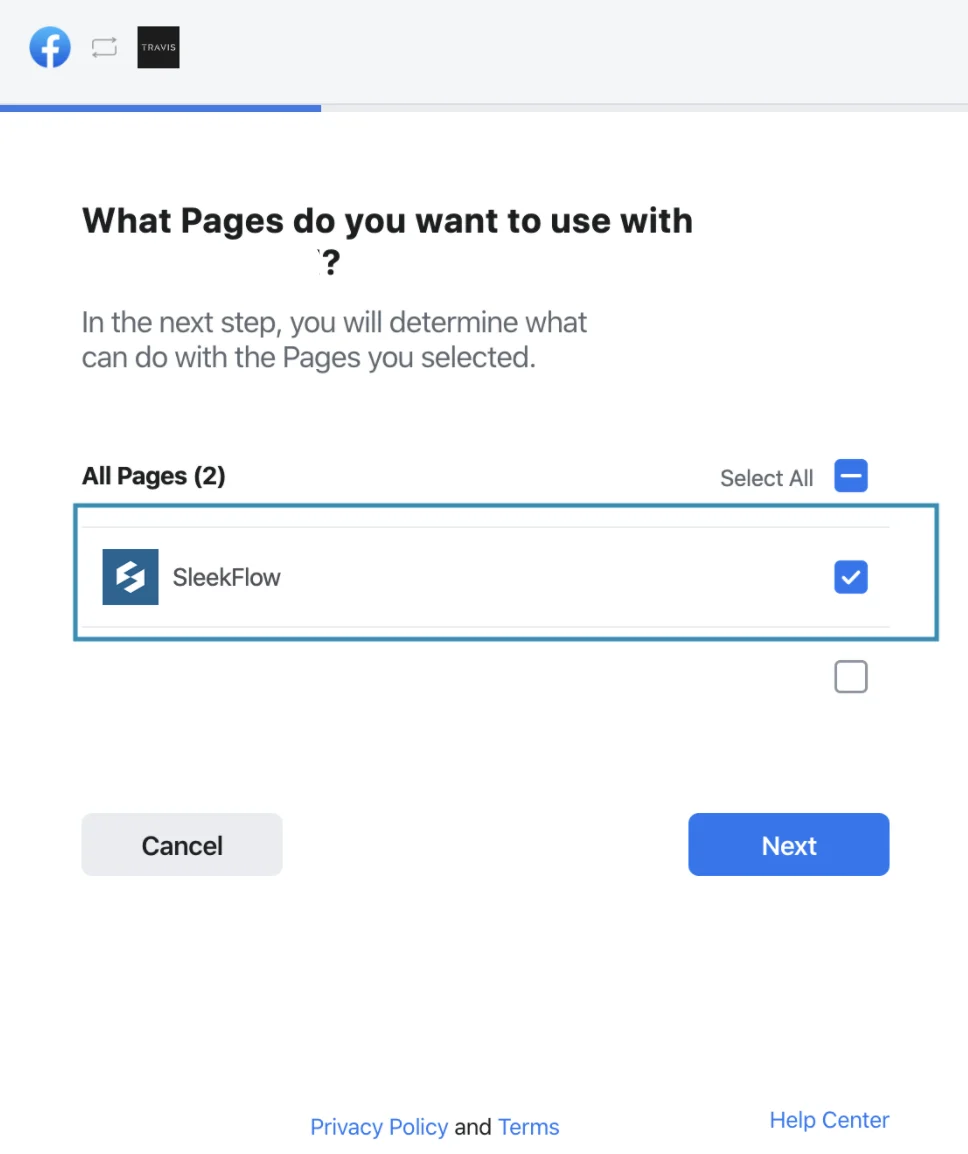
Task: Click the transfer arrows icon between logos
Action: [x=103, y=47]
